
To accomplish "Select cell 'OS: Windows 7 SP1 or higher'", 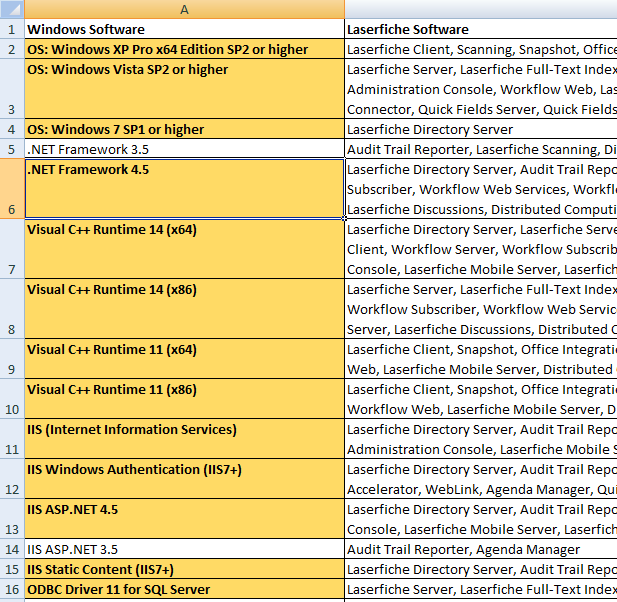I will click(185, 129).
